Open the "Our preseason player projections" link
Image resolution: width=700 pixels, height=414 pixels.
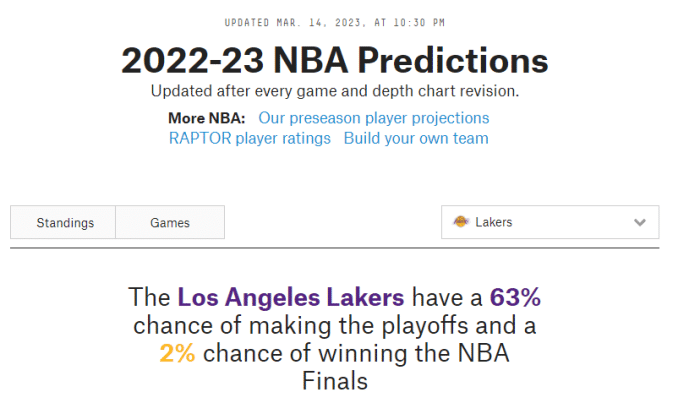pos(374,118)
